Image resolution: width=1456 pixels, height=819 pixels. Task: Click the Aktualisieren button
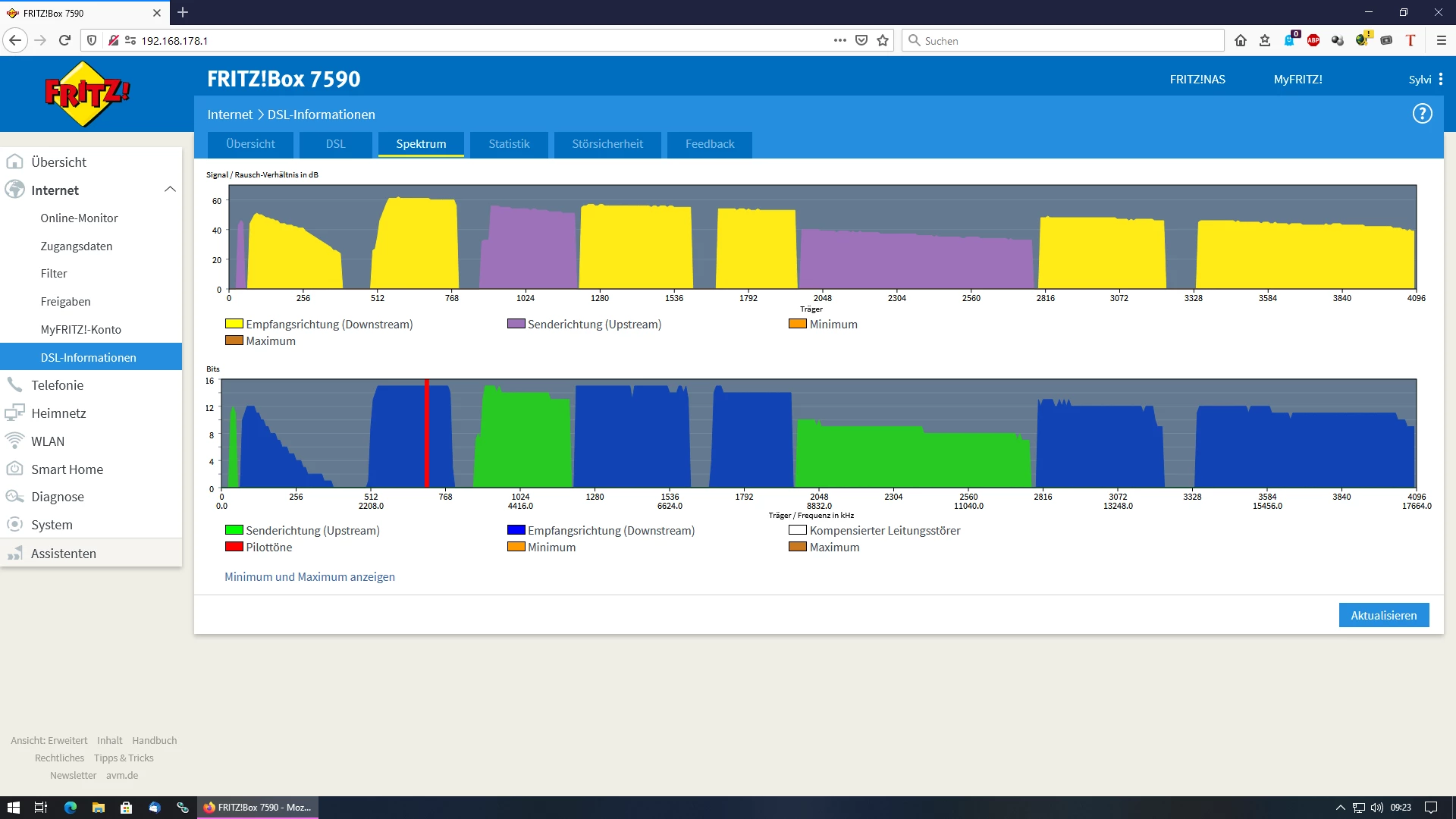pyautogui.click(x=1383, y=615)
